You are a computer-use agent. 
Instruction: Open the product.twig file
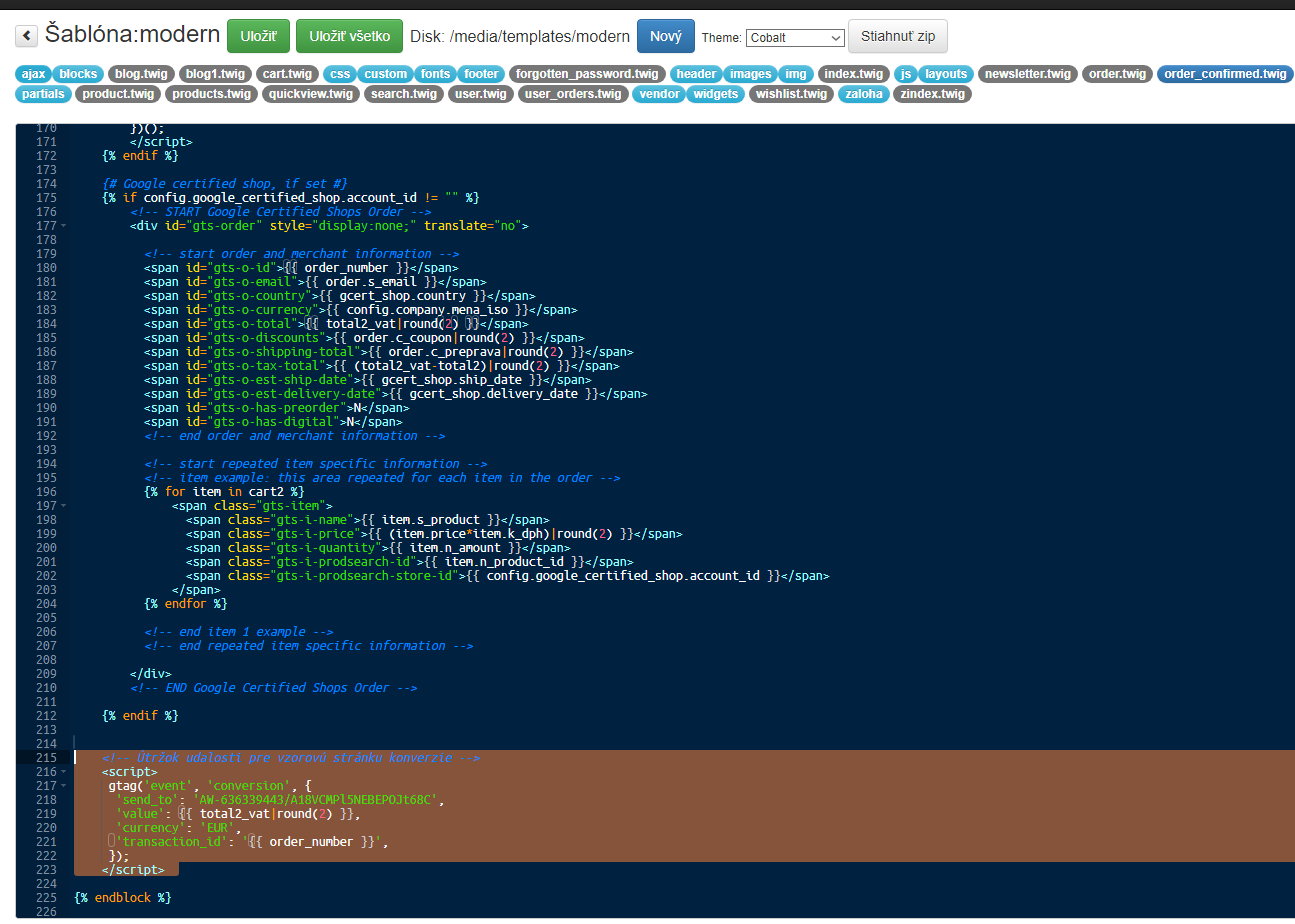pyautogui.click(x=118, y=94)
